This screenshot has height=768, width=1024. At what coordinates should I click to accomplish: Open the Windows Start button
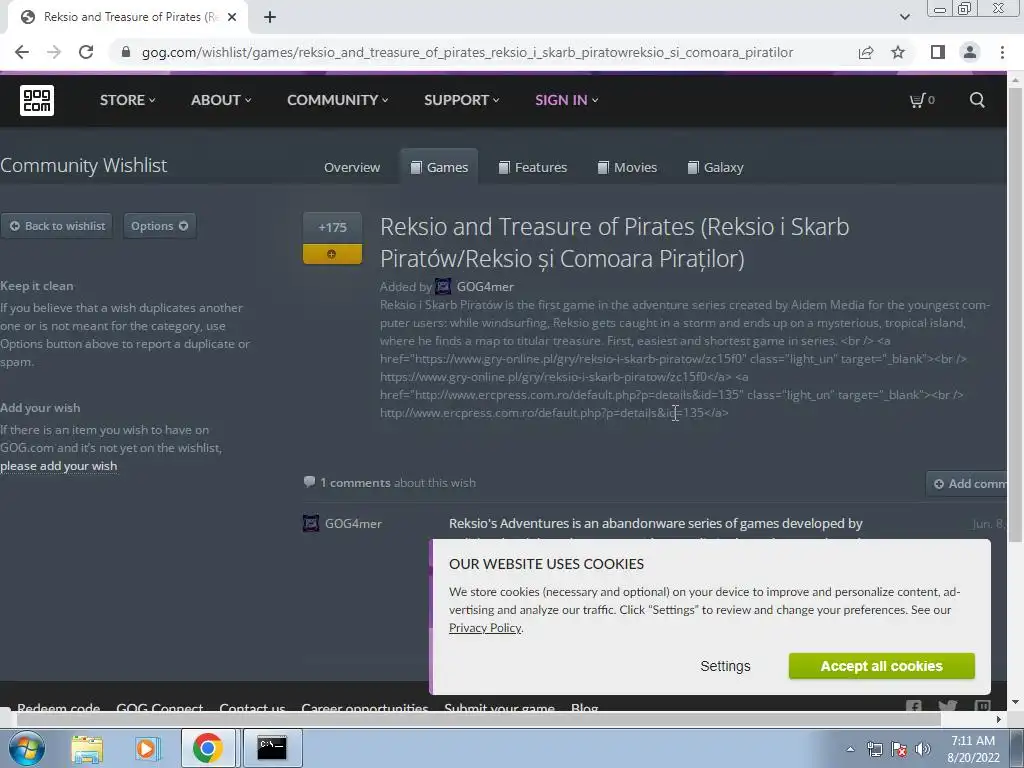point(27,748)
